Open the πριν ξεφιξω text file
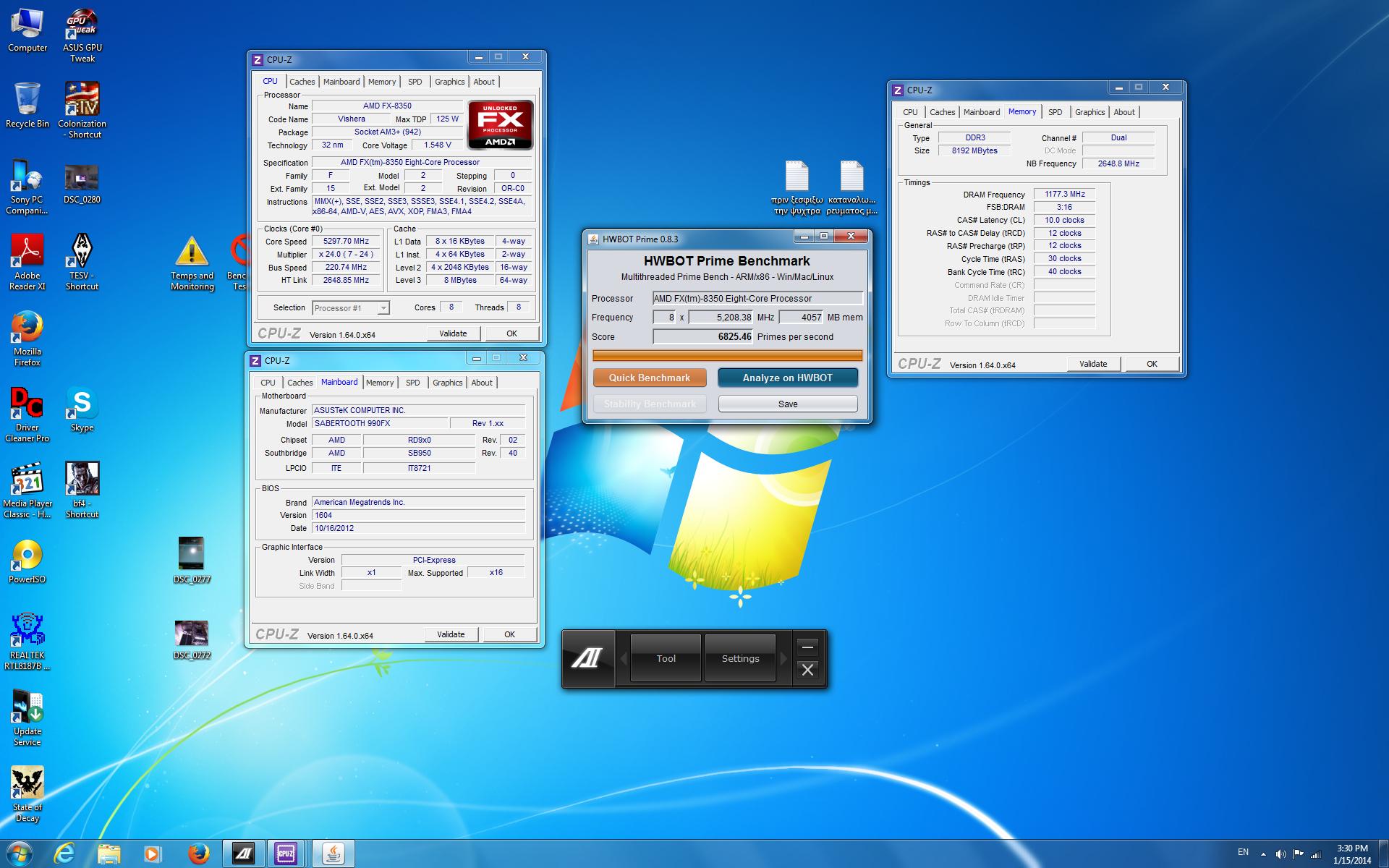The height and width of the screenshot is (868, 1389). 797,188
